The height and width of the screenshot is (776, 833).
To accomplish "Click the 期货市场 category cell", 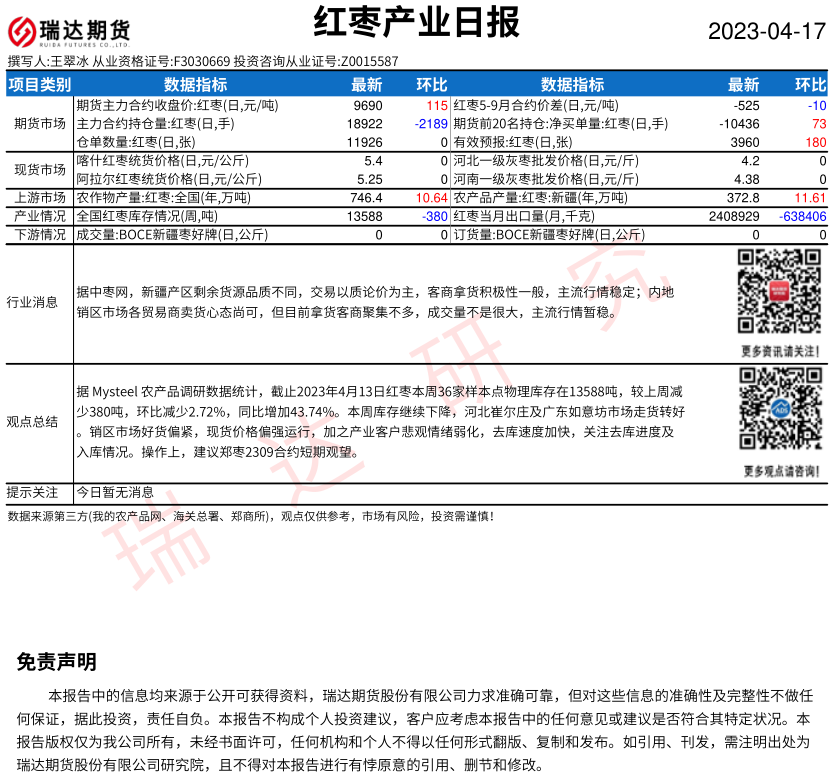I will (x=40, y=124).
